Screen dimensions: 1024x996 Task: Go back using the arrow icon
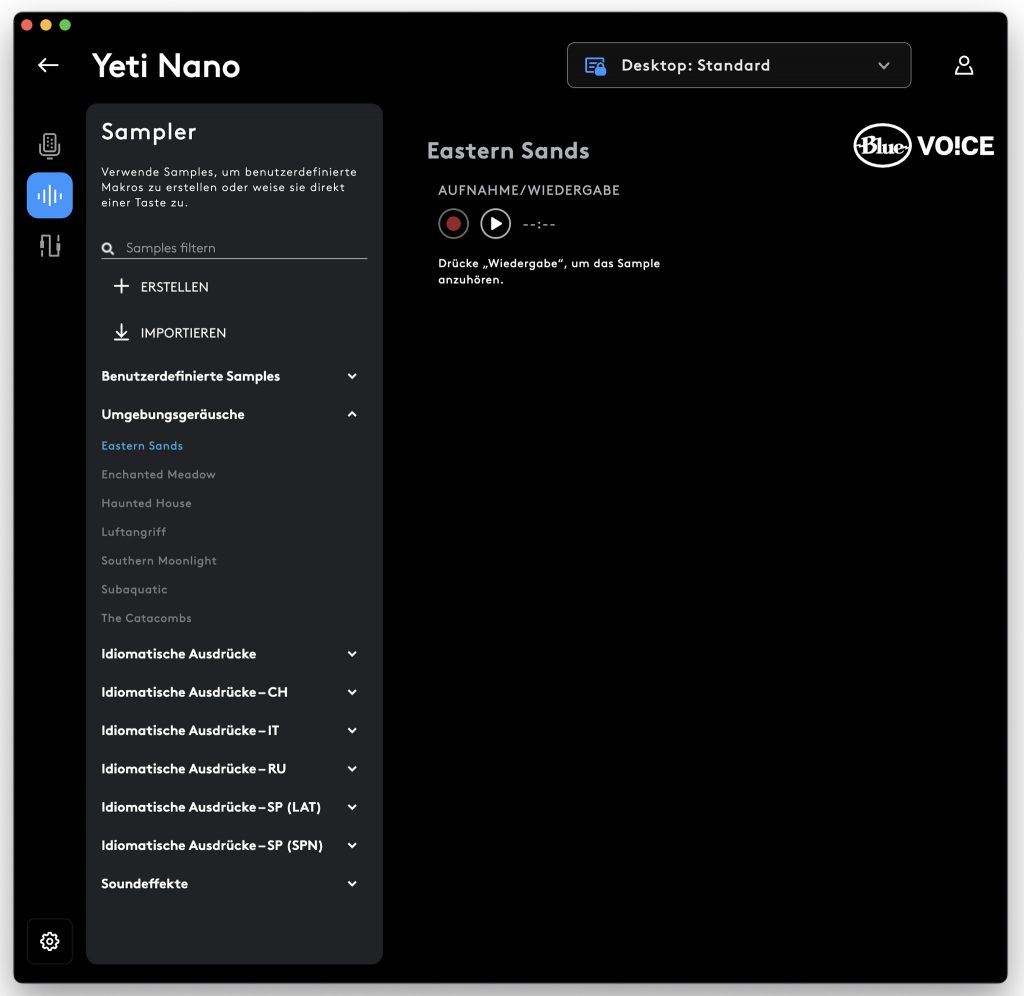tap(48, 65)
